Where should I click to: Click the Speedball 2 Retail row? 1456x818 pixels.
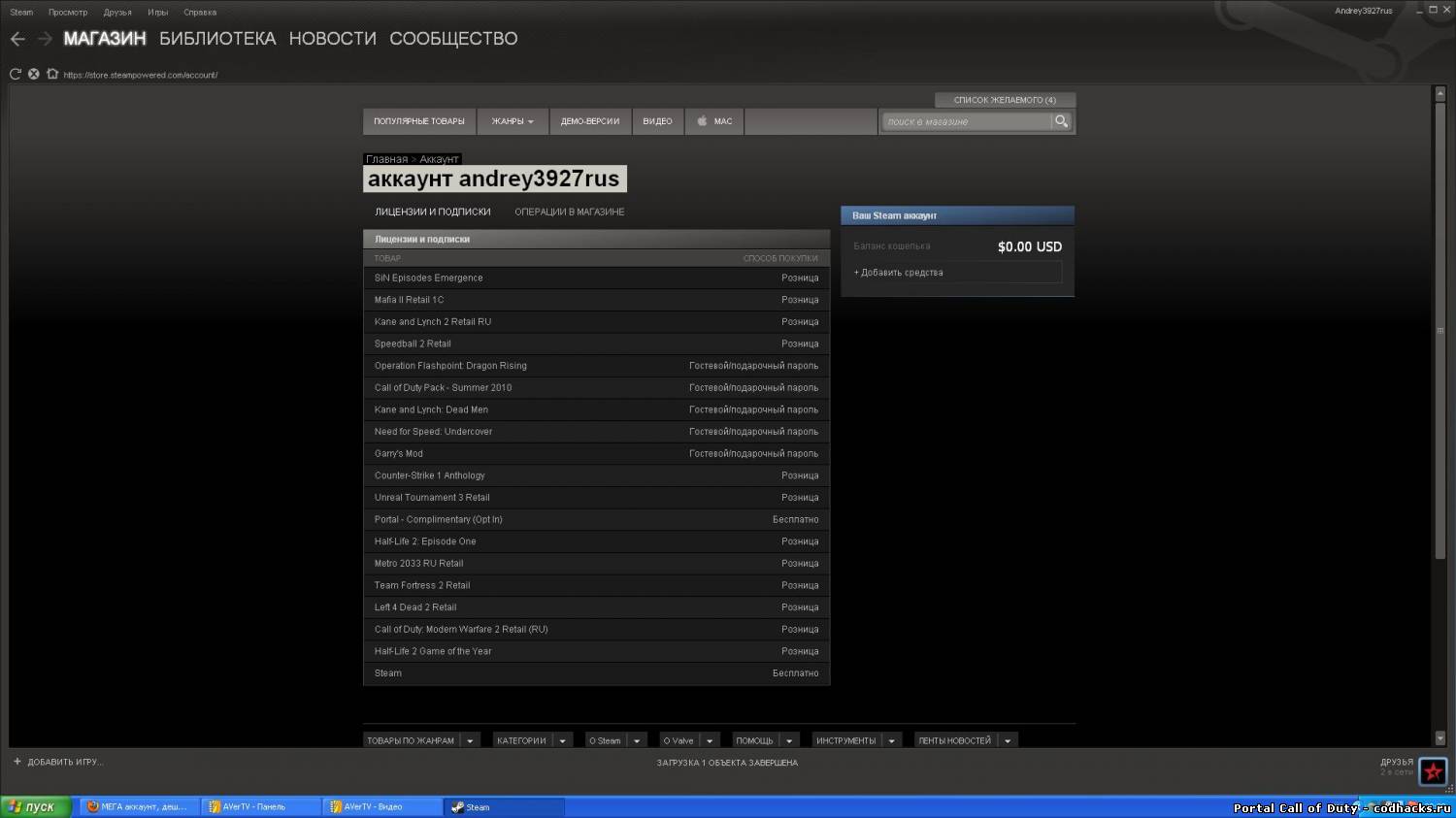(x=596, y=344)
